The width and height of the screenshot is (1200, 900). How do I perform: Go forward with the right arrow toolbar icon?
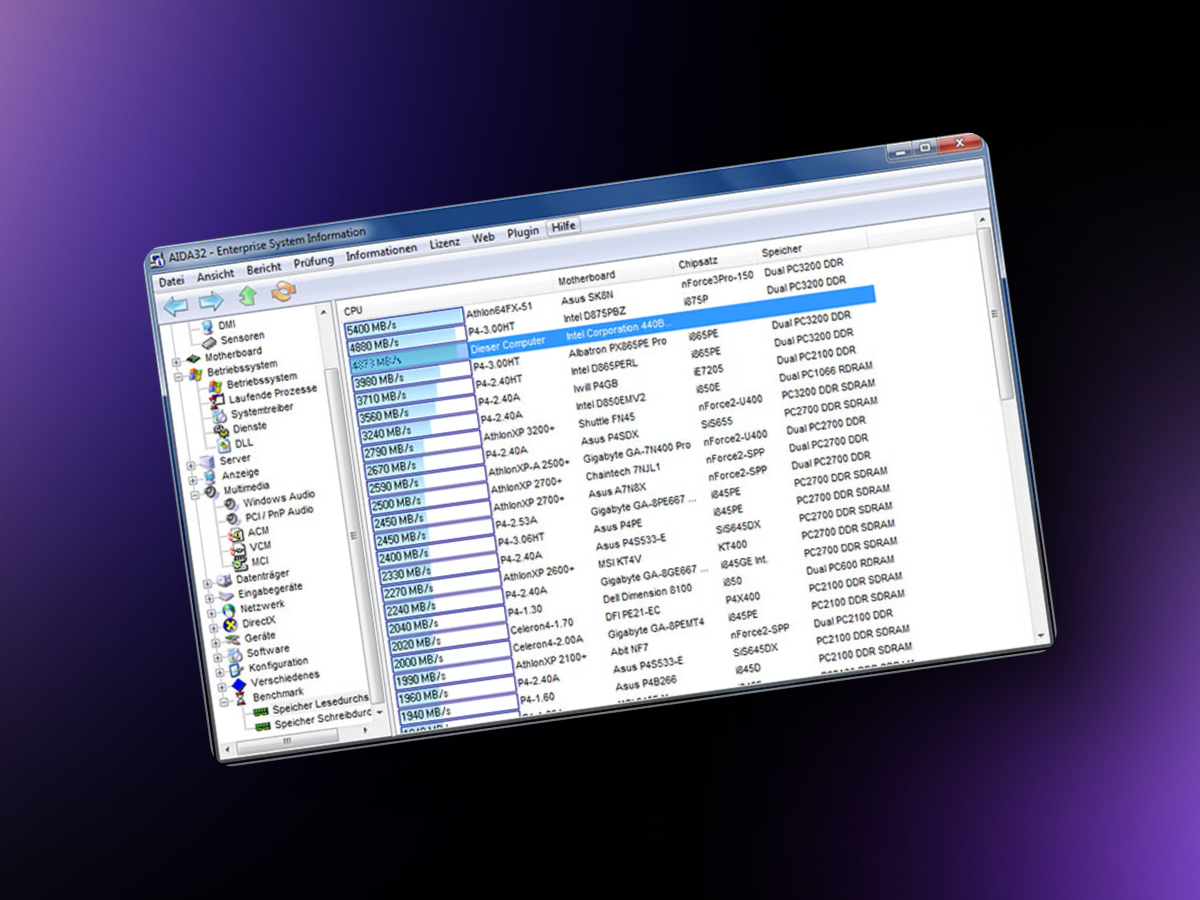point(211,301)
